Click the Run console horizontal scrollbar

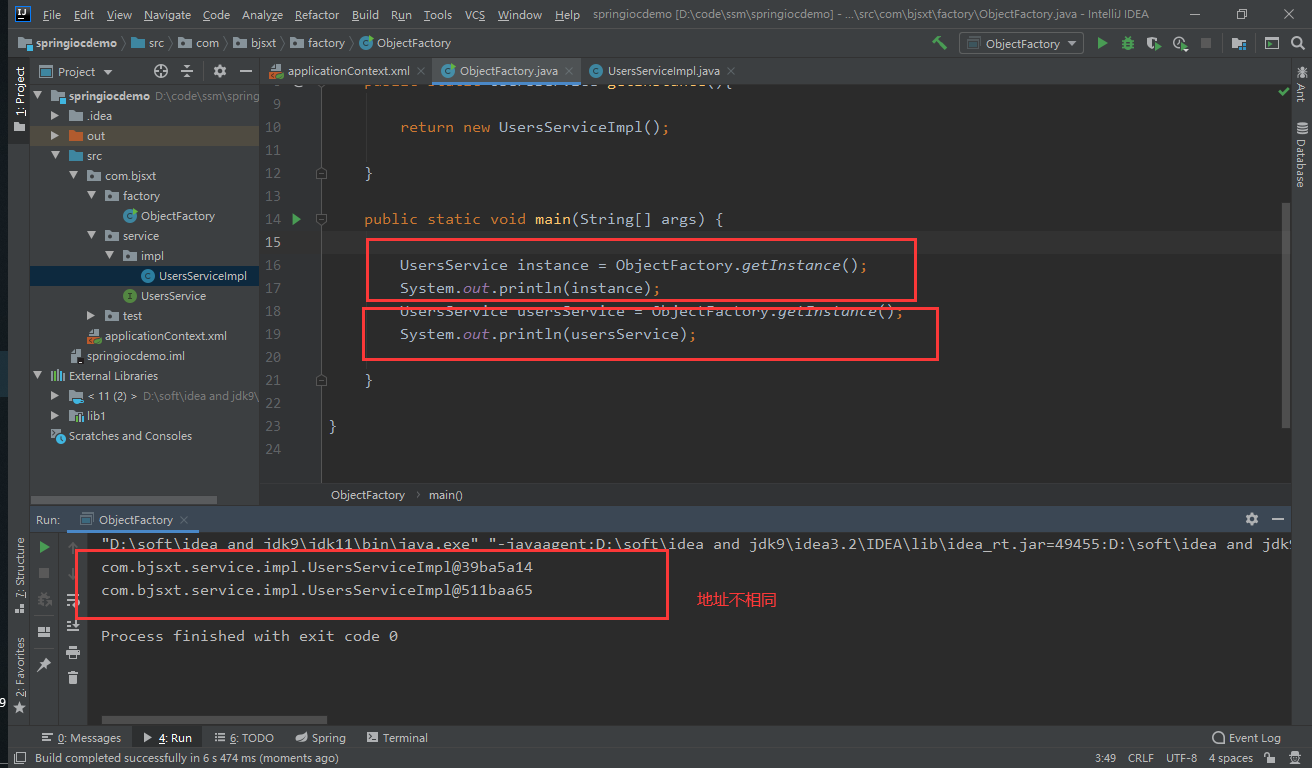(x=214, y=719)
